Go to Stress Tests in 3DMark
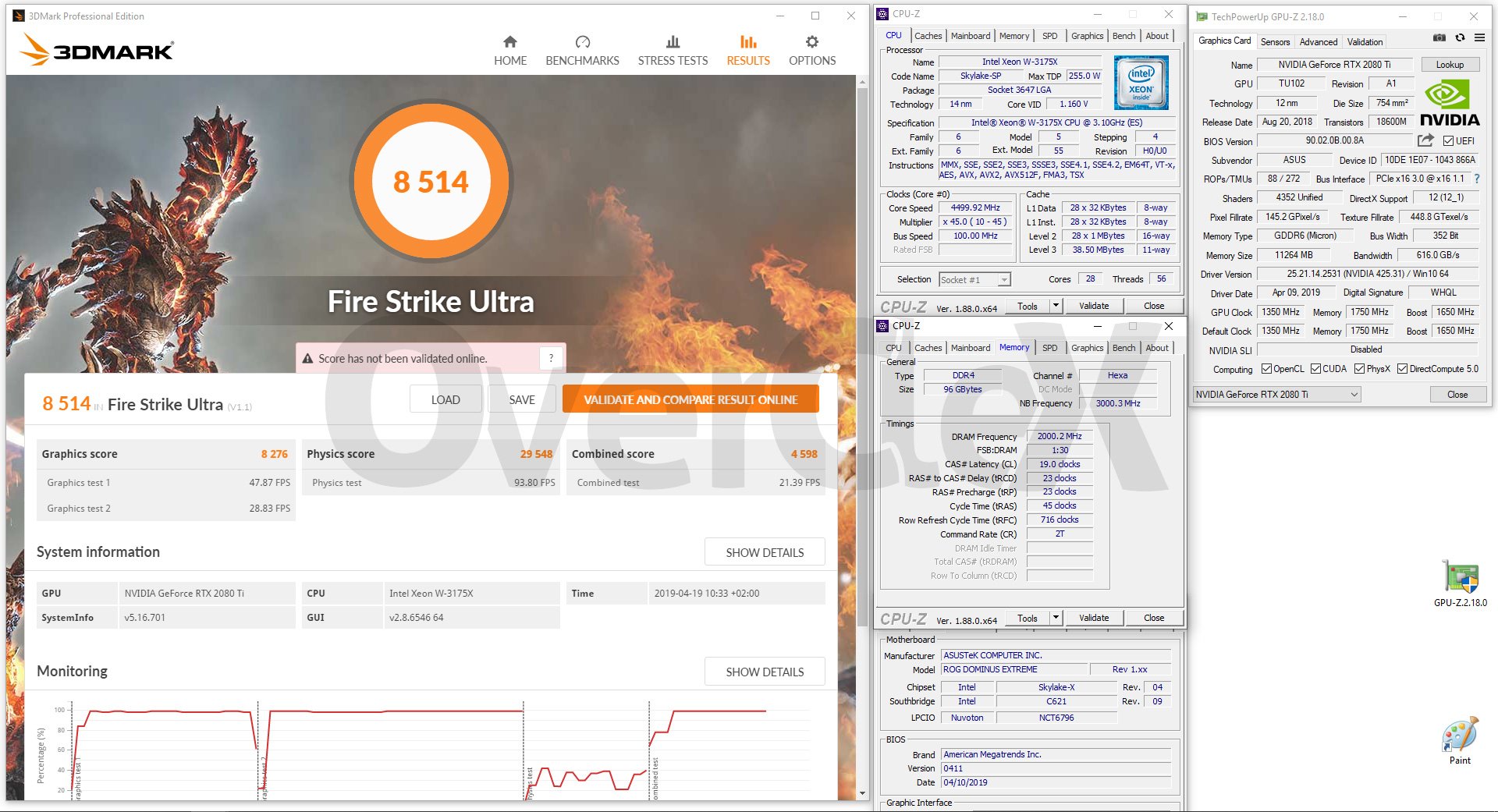1498x812 pixels. click(673, 51)
